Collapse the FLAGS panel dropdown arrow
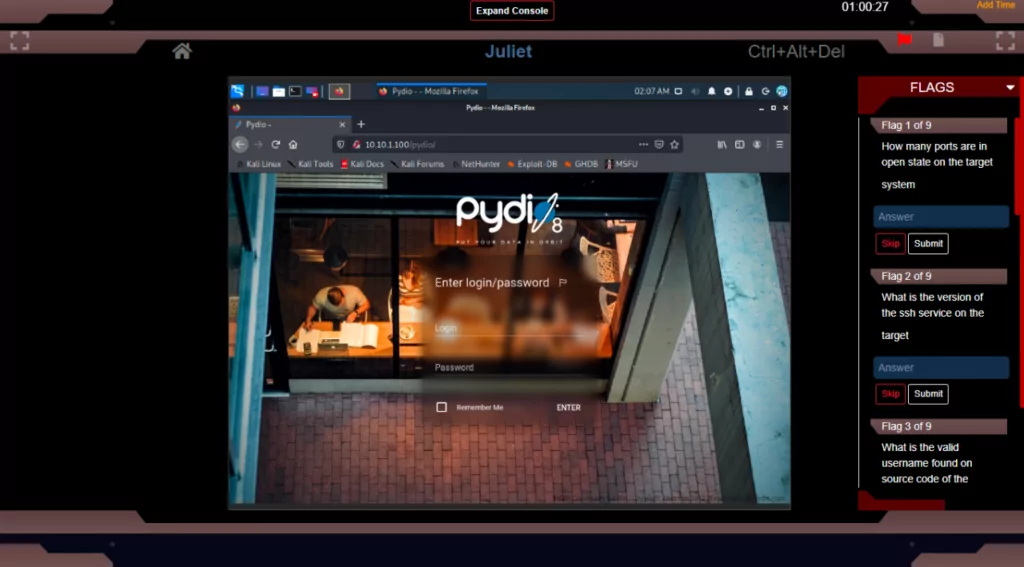The width and height of the screenshot is (1024, 567). [1010, 88]
